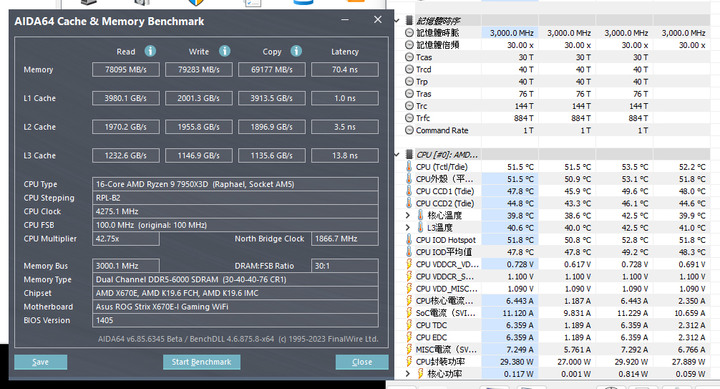The image size is (720, 389).
Task: Click the Save button
Action: pyautogui.click(x=40, y=362)
